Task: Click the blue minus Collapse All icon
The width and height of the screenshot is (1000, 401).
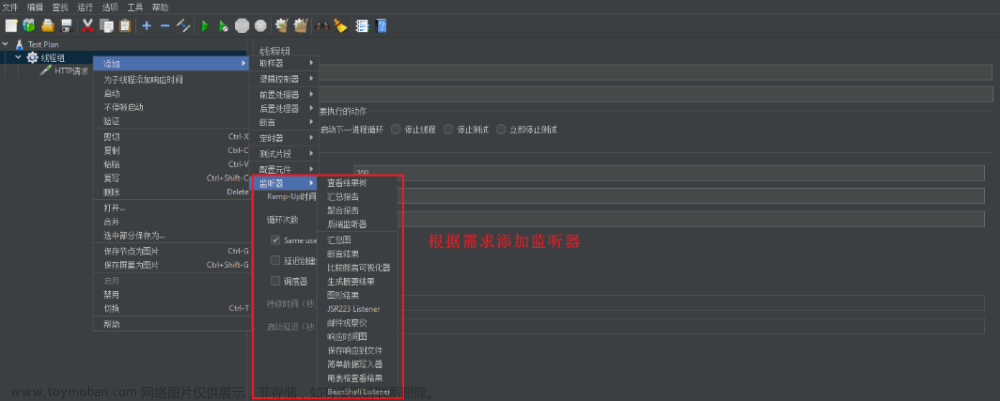Action: 165,26
